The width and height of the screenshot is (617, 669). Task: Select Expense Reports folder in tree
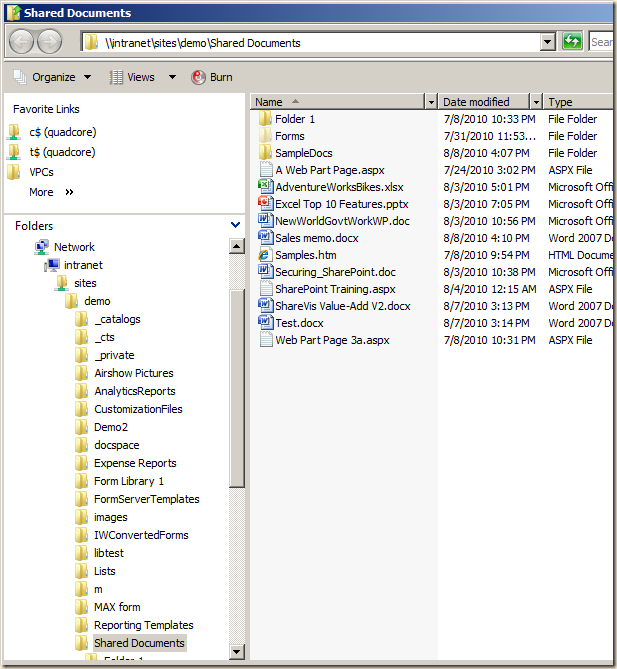click(134, 463)
